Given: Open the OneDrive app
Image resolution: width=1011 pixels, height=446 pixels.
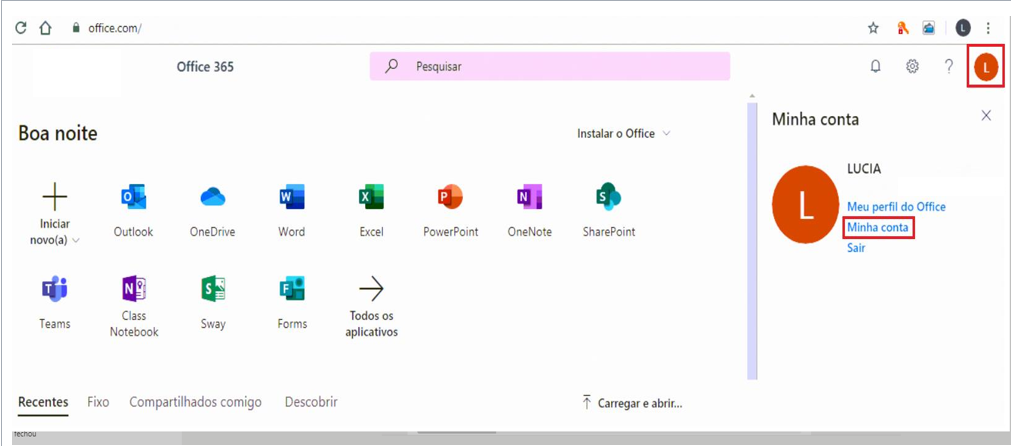Looking at the screenshot, I should 213,211.
